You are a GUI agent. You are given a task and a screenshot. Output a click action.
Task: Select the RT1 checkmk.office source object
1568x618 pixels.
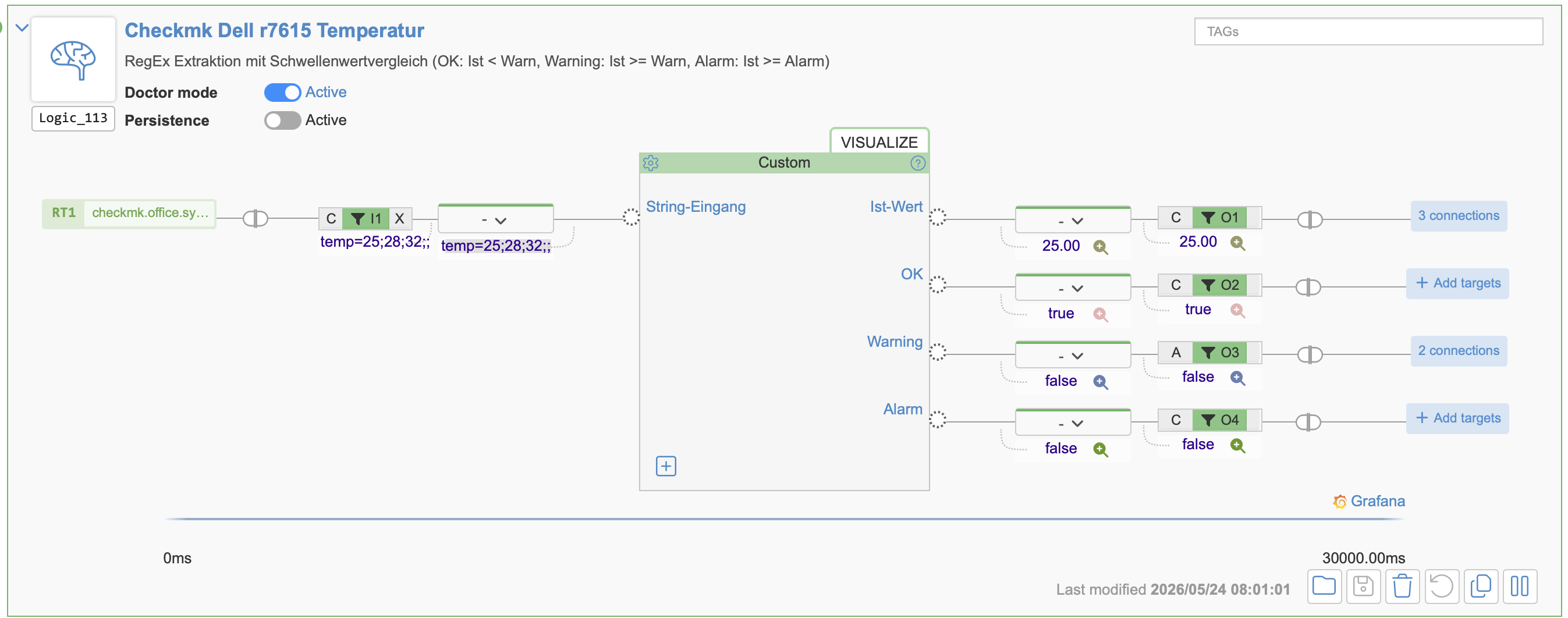[x=129, y=214]
